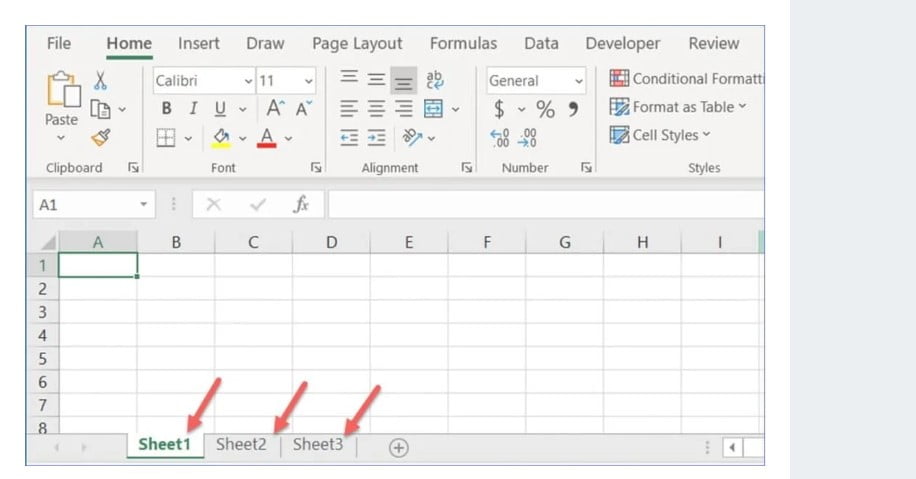Image resolution: width=916 pixels, height=479 pixels.
Task: Apply Percent Style number format
Action: [x=545, y=109]
